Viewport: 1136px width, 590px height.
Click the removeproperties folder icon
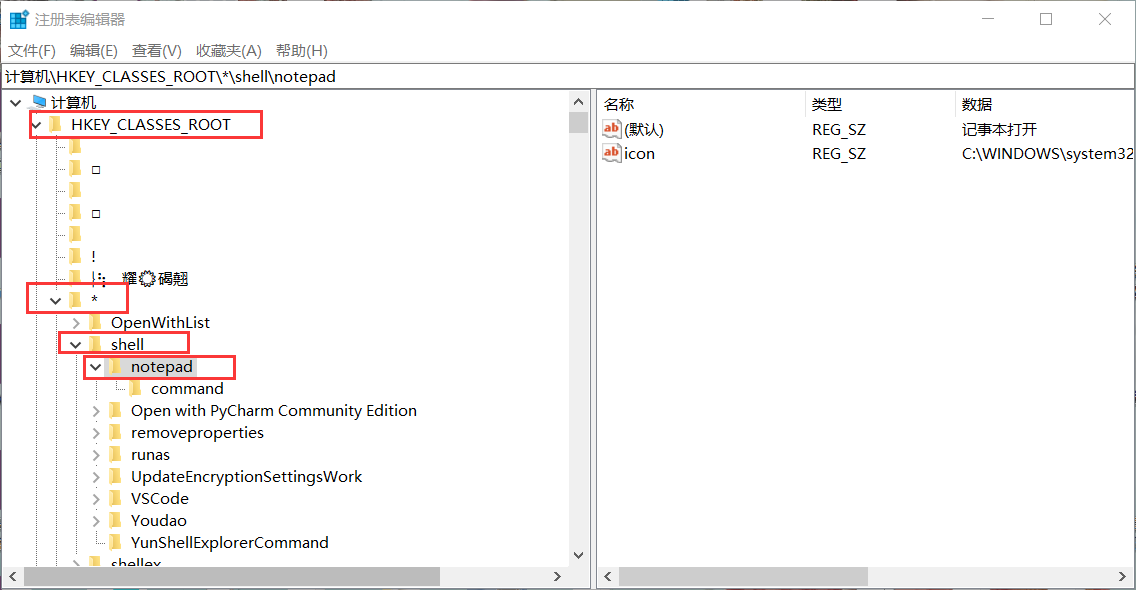115,433
